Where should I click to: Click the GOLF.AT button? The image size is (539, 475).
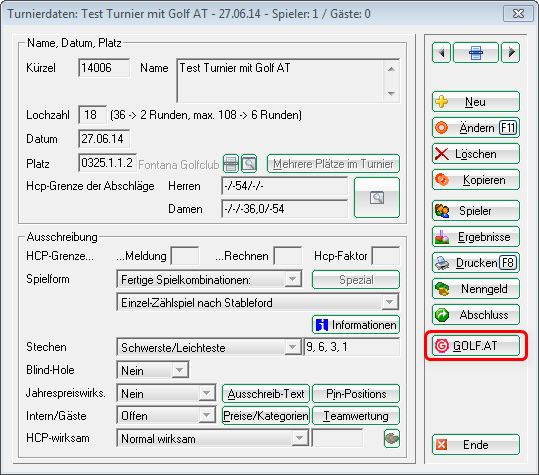coord(476,345)
